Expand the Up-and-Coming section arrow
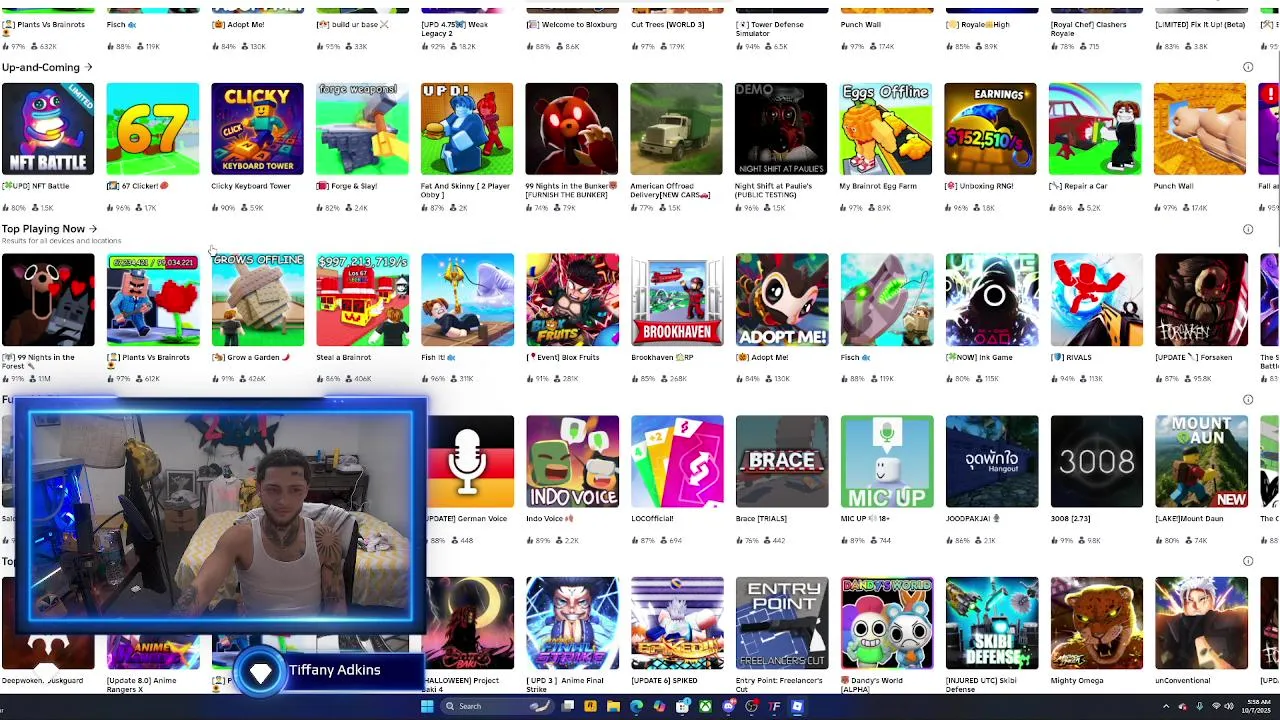 (88, 68)
